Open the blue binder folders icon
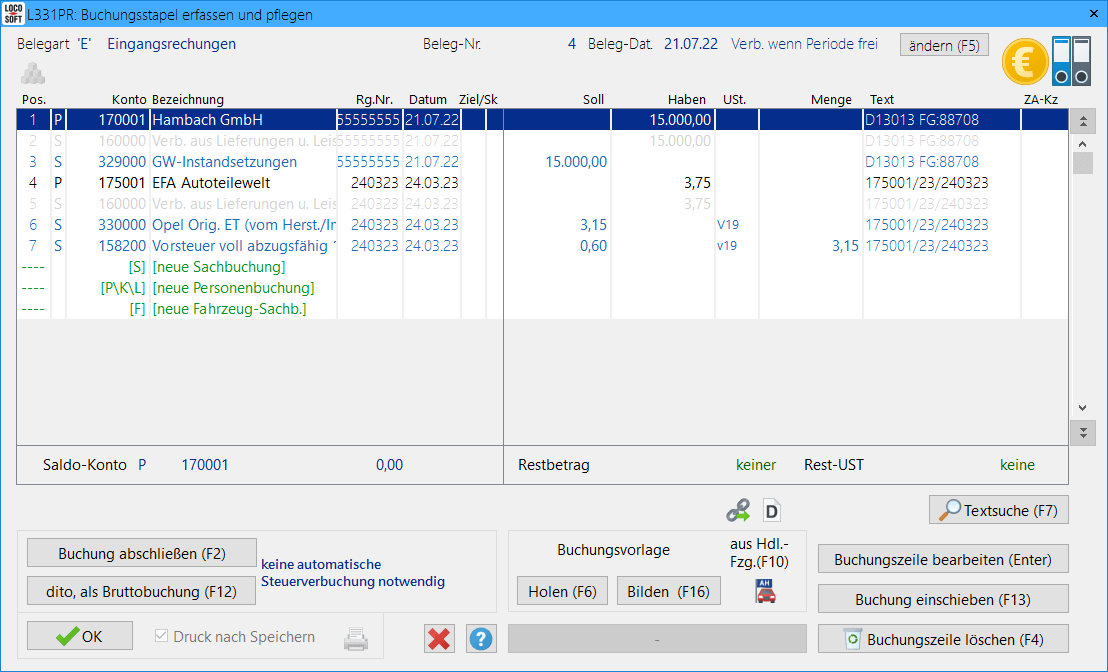This screenshot has width=1108, height=672. point(1071,61)
